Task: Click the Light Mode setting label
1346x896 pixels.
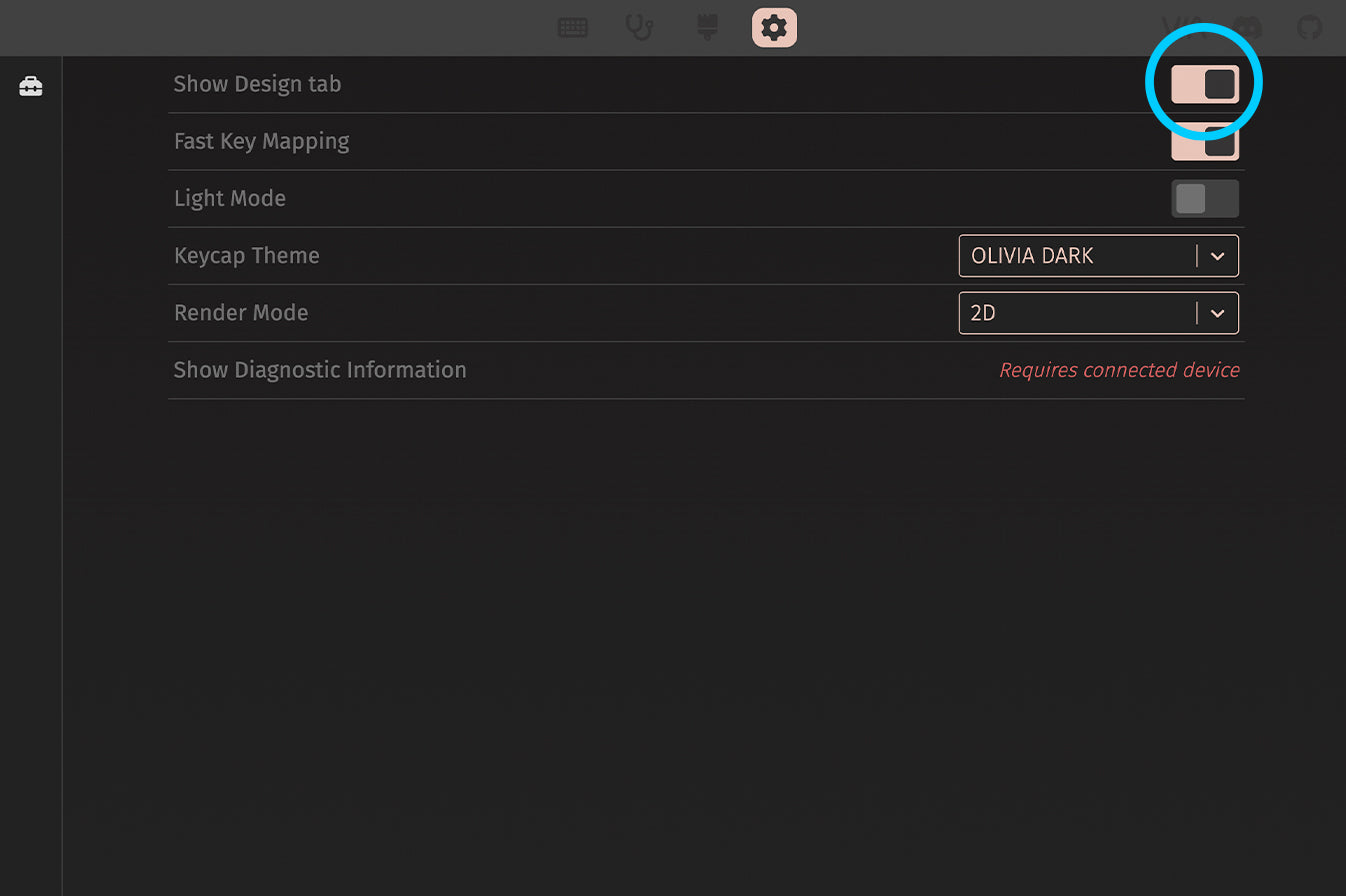Action: (230, 199)
